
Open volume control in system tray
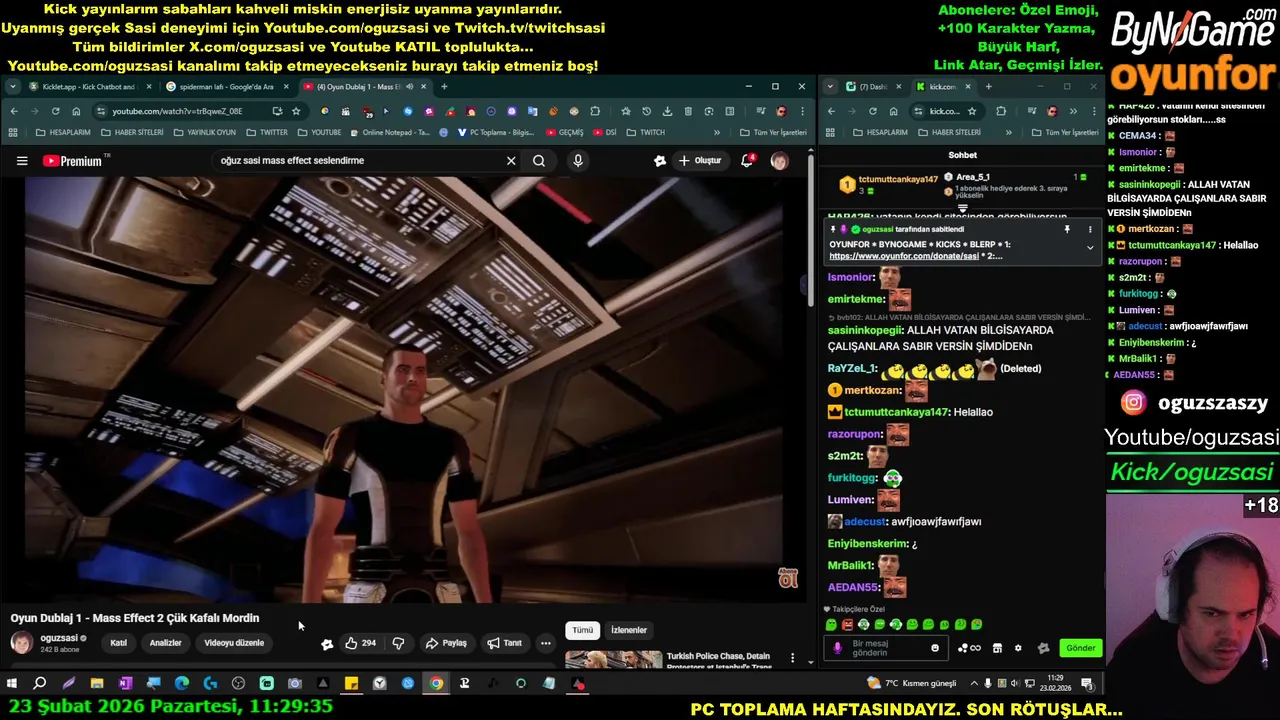pos(1015,684)
